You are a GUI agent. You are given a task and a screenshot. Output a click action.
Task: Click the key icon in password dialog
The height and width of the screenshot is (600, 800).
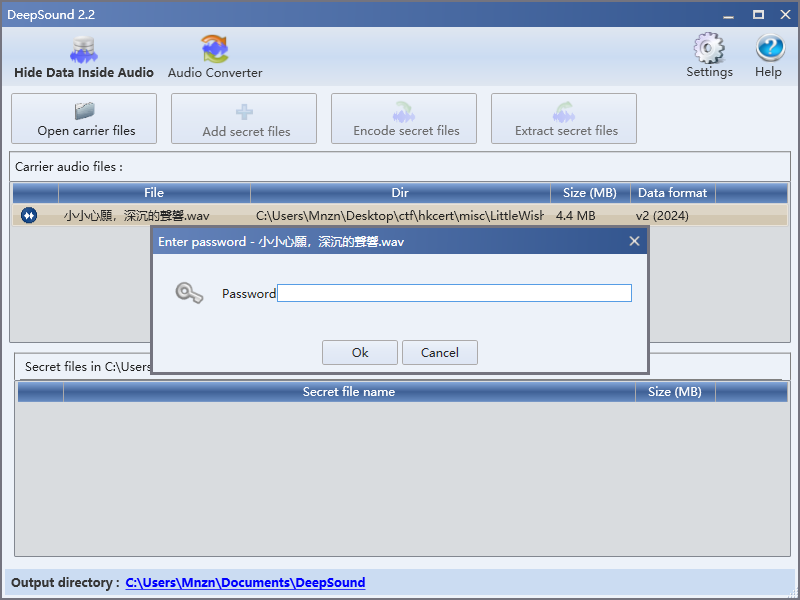point(188,293)
